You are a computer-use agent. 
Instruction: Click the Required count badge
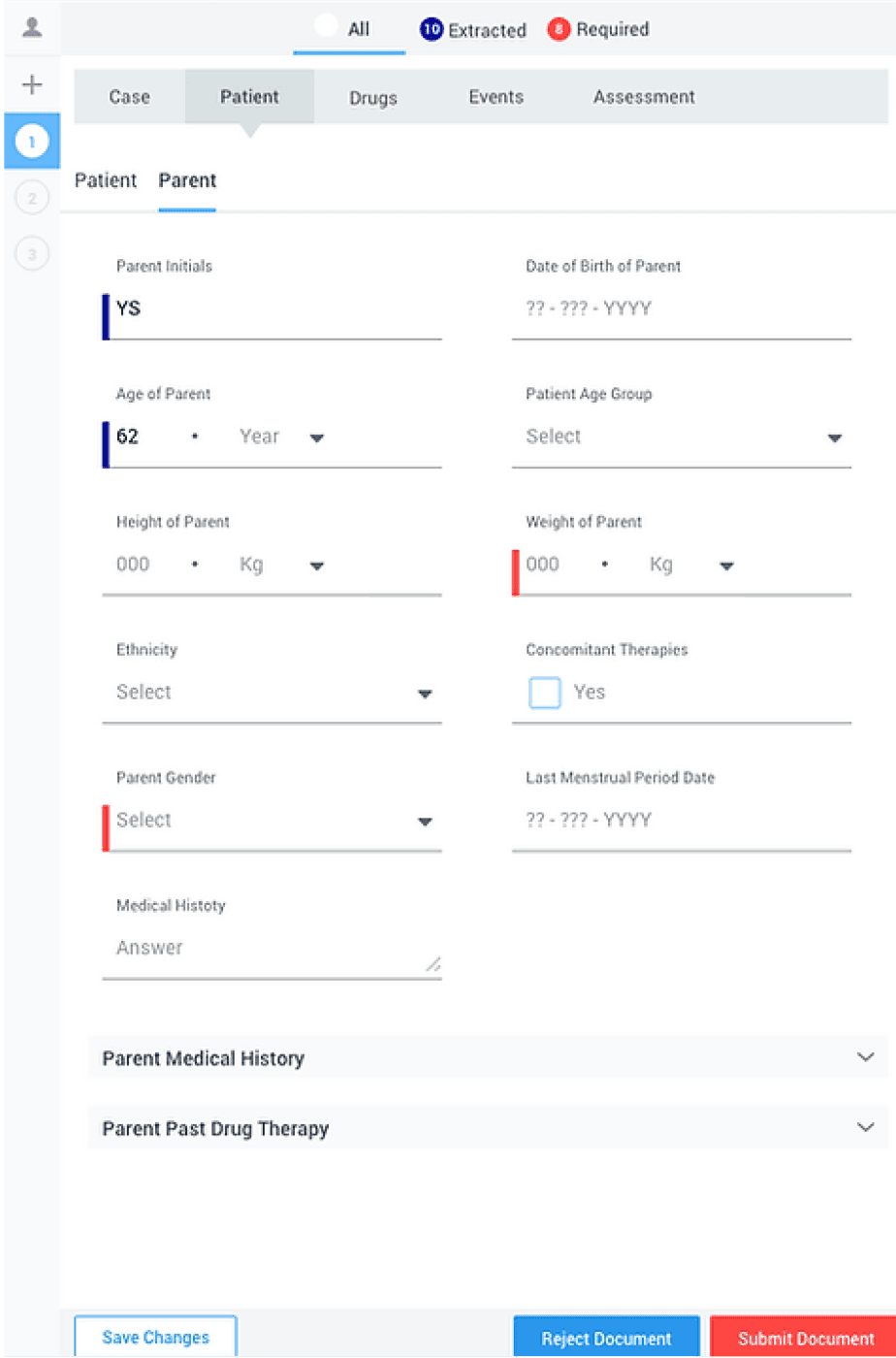[559, 30]
